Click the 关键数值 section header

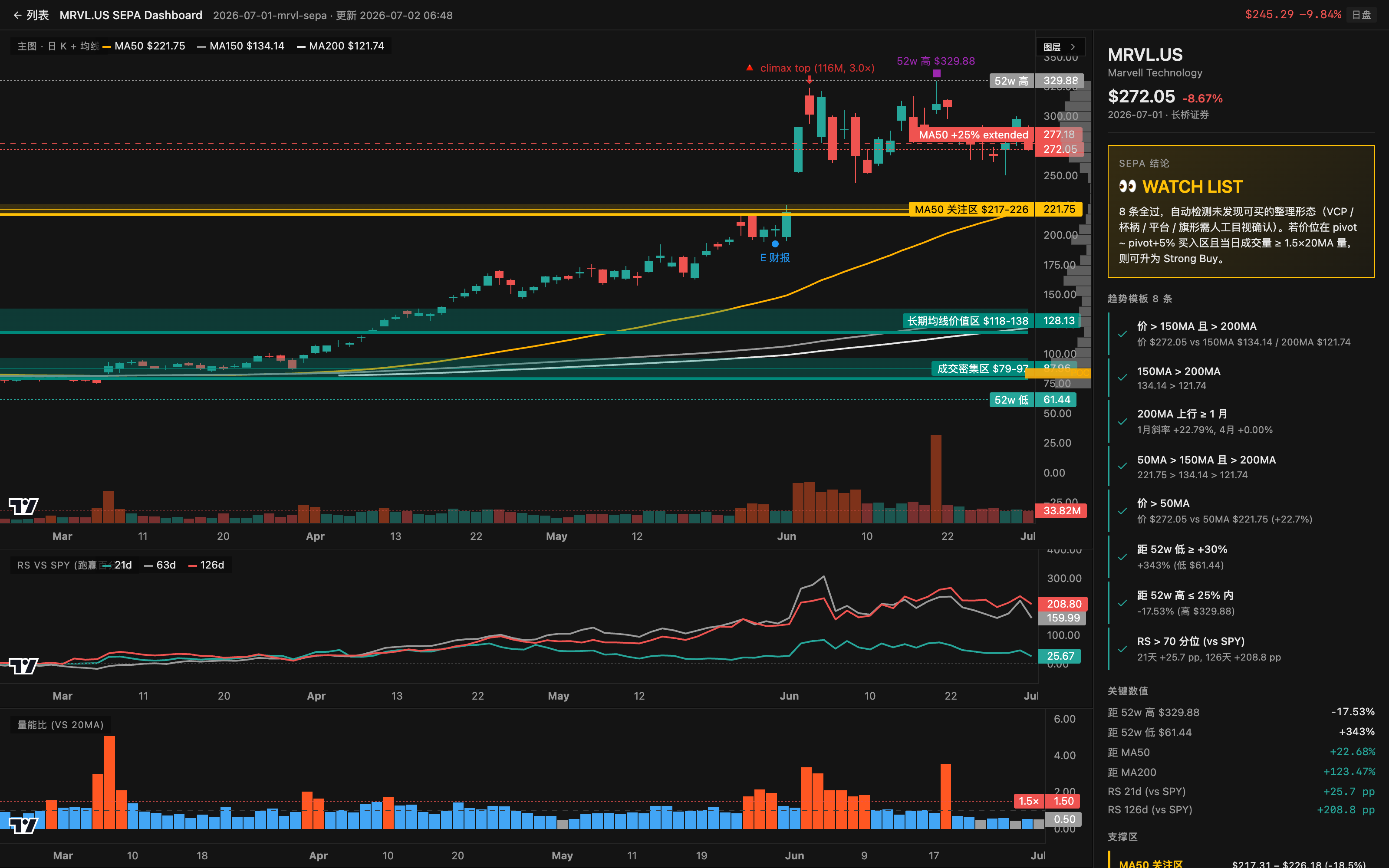(x=1128, y=690)
